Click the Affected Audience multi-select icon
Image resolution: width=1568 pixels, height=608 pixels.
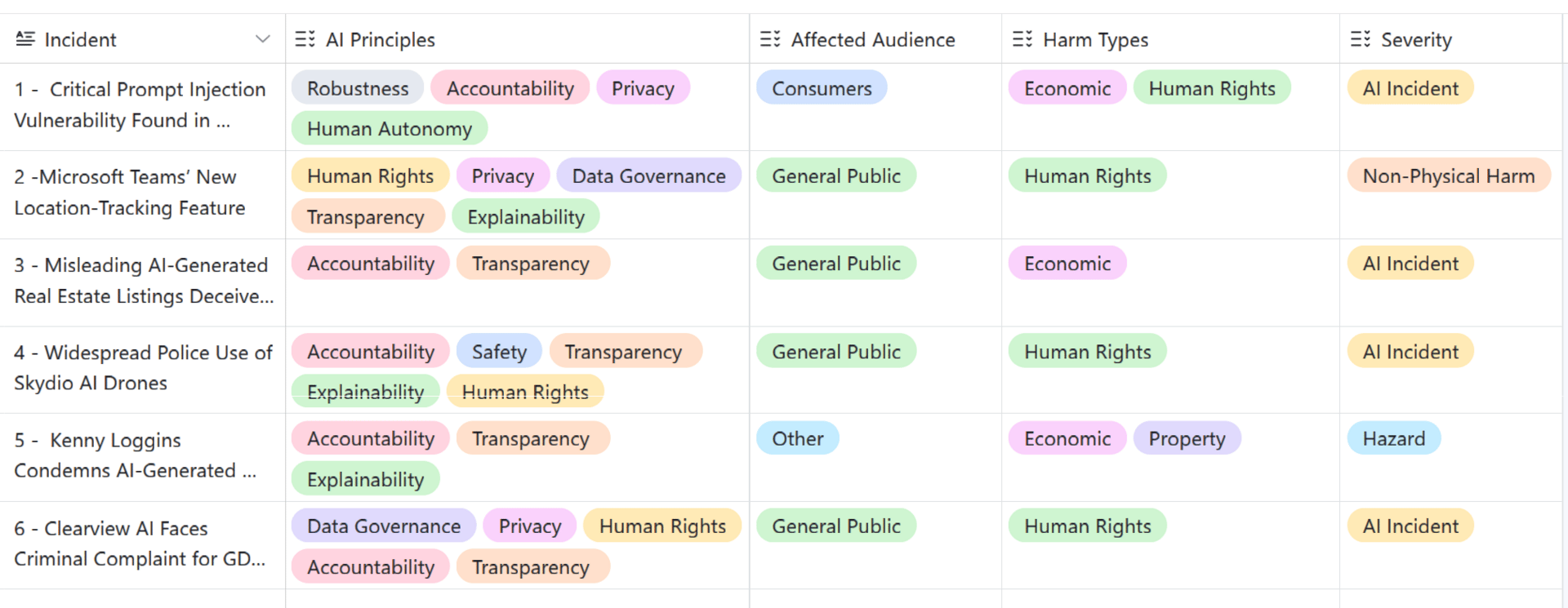tap(770, 39)
